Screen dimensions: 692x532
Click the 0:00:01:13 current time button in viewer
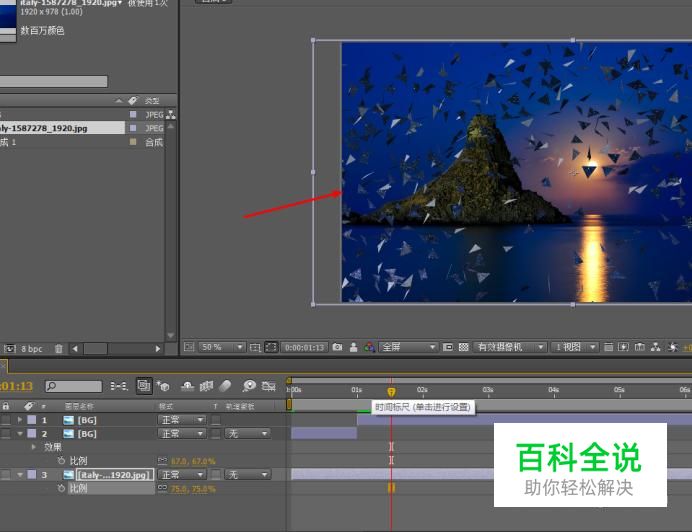(305, 347)
